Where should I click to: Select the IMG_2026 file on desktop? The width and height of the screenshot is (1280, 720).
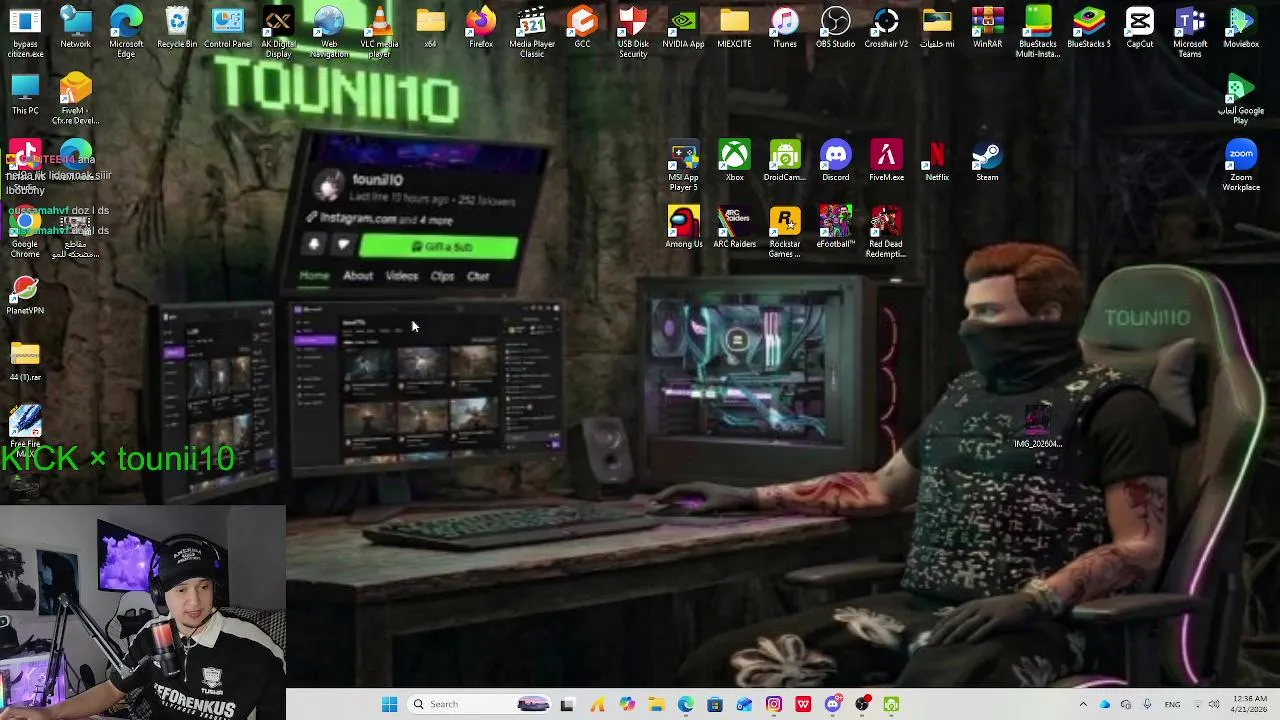pos(1038,427)
